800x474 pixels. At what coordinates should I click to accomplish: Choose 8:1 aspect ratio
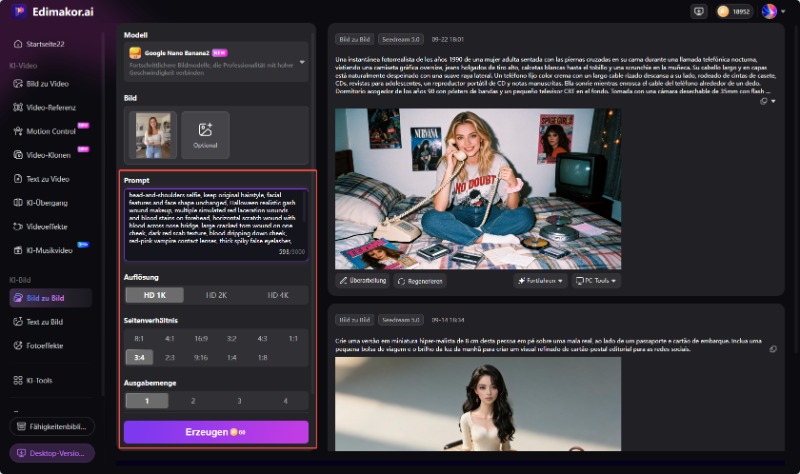(139, 338)
